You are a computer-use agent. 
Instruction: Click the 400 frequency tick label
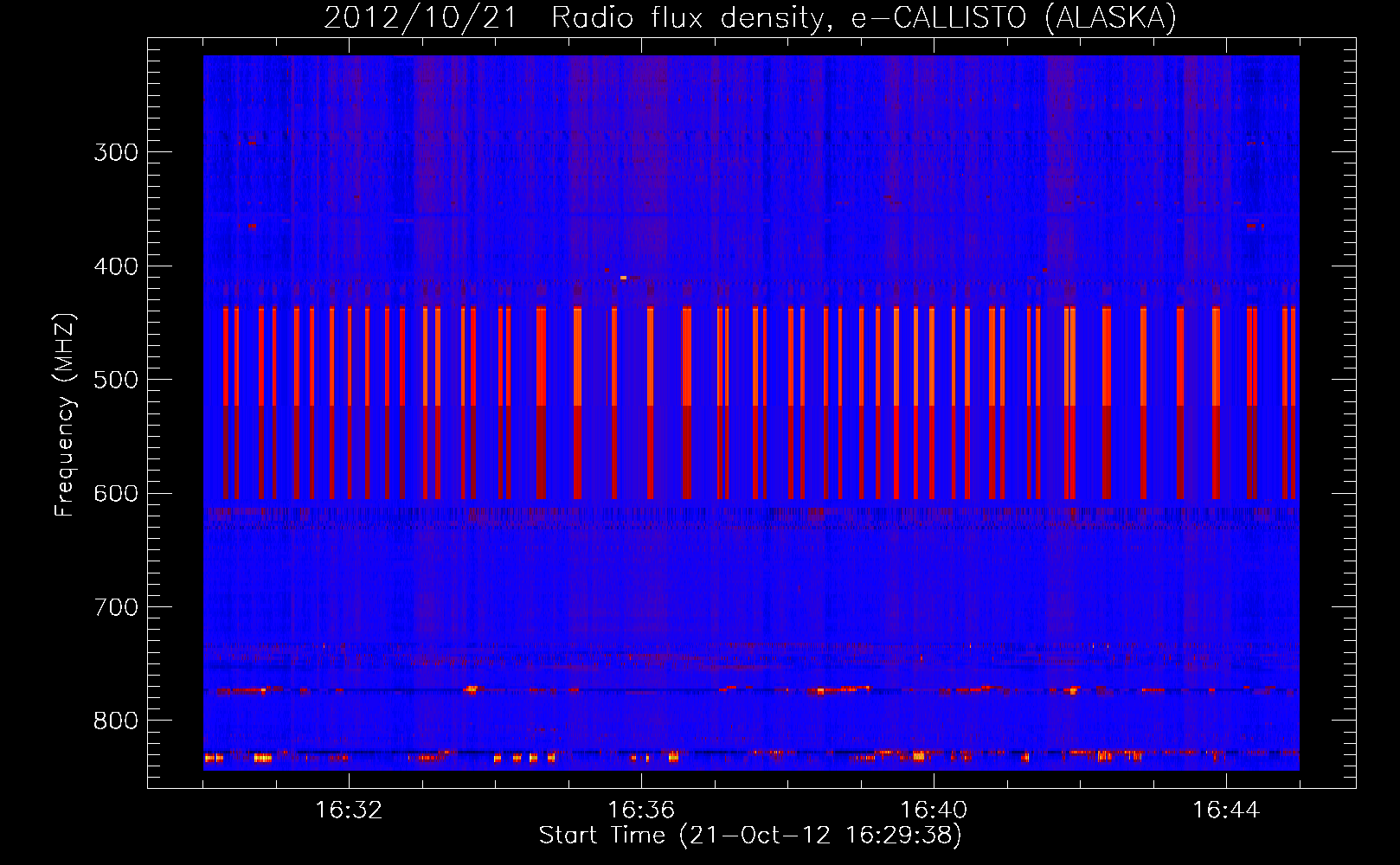pyautogui.click(x=116, y=266)
